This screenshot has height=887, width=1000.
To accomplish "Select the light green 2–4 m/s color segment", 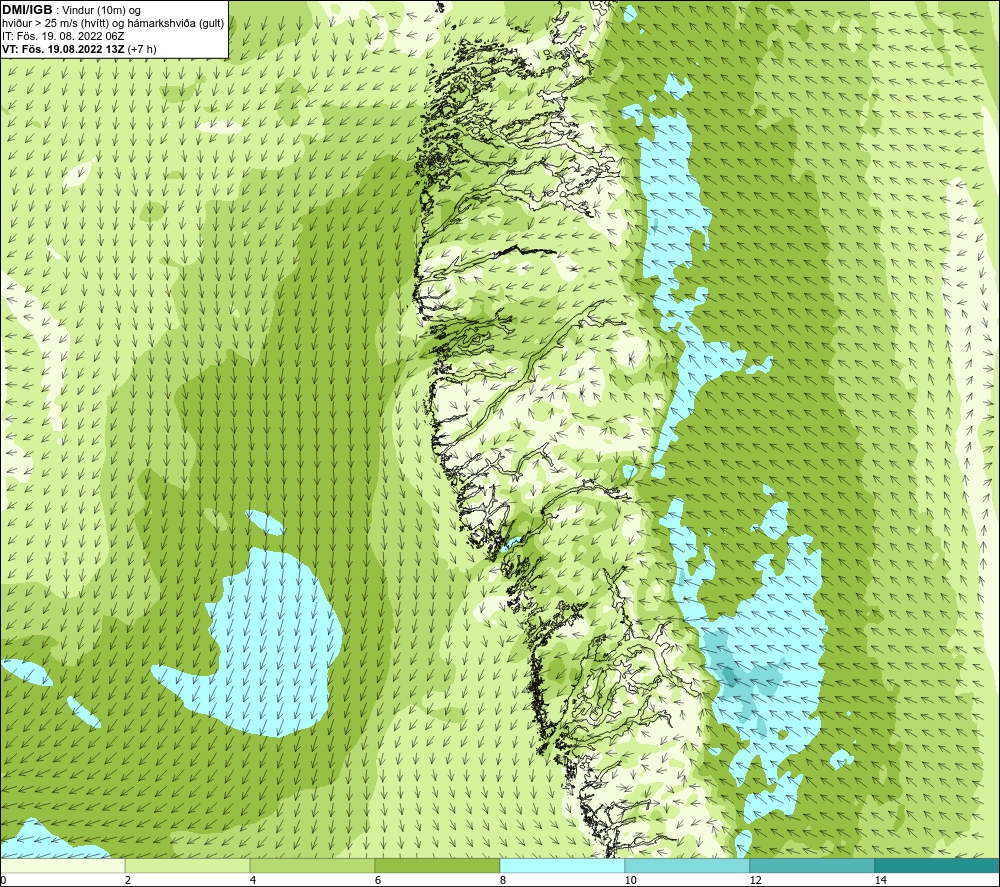I will 188,866.
